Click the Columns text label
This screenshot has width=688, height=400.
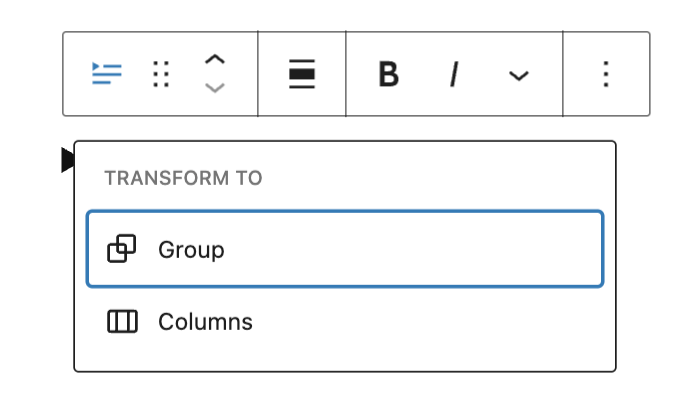coord(205,322)
